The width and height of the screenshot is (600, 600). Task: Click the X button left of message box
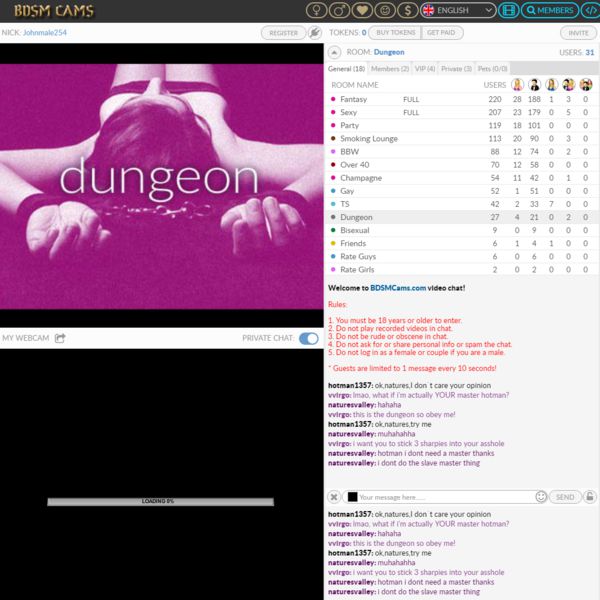(333, 497)
